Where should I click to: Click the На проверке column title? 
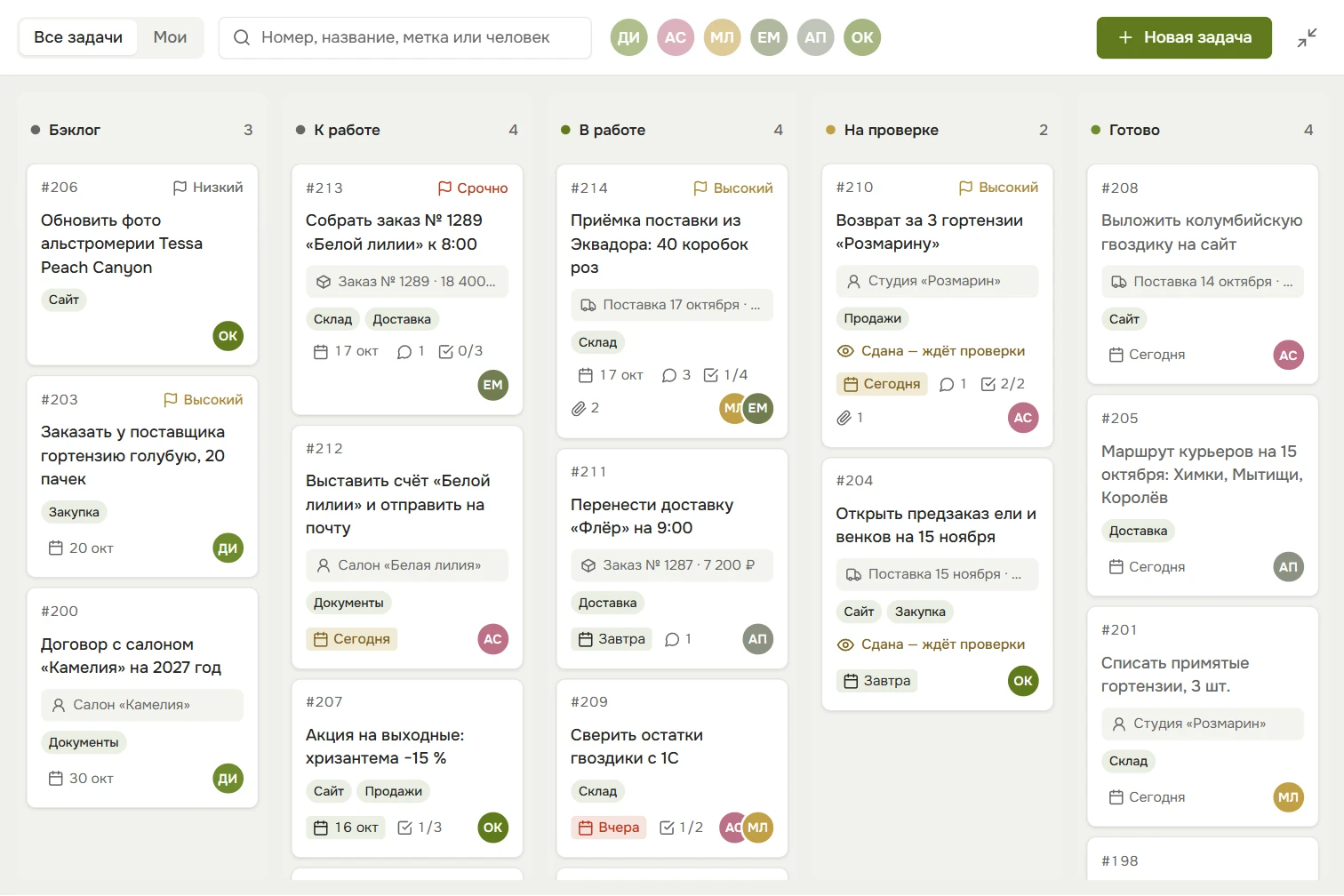892,130
